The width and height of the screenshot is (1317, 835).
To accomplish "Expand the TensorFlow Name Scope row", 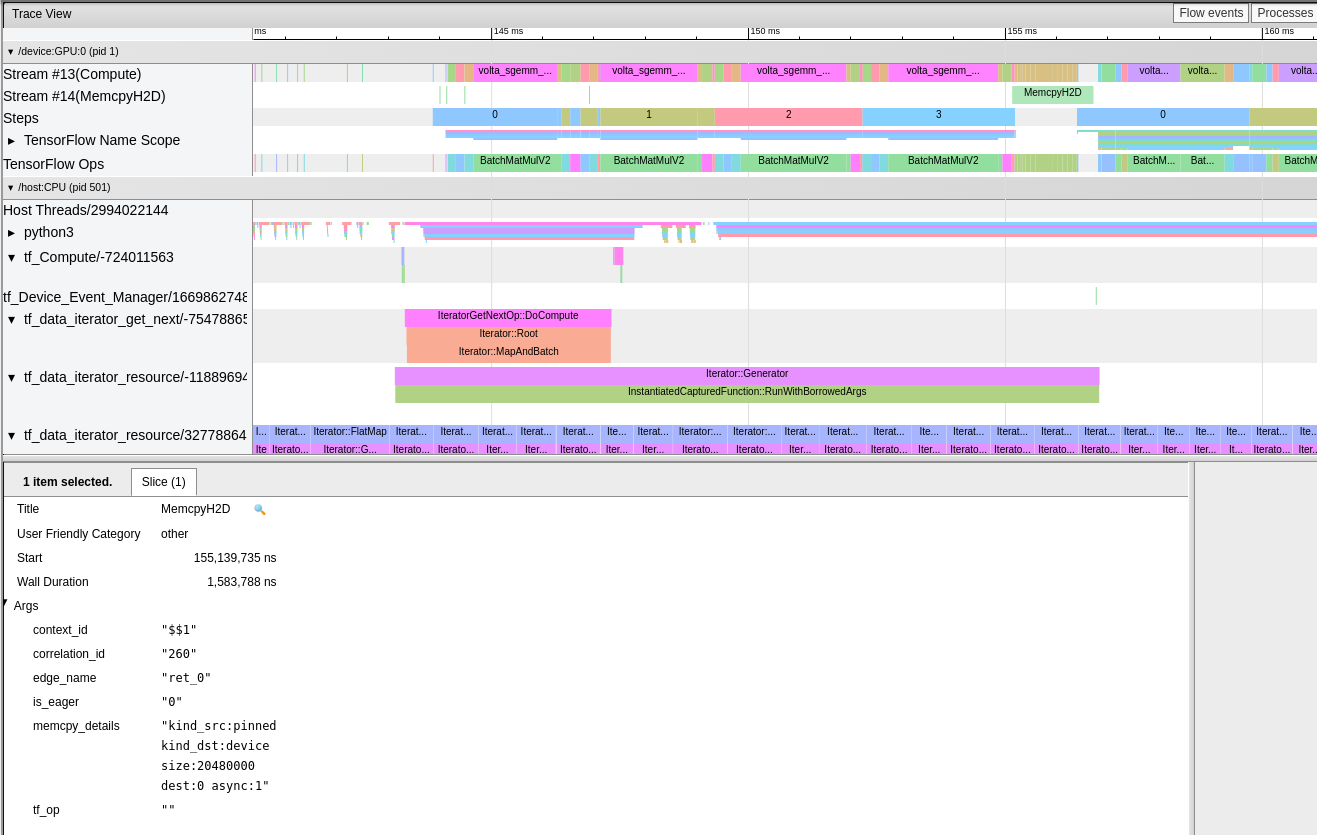I will 12,140.
